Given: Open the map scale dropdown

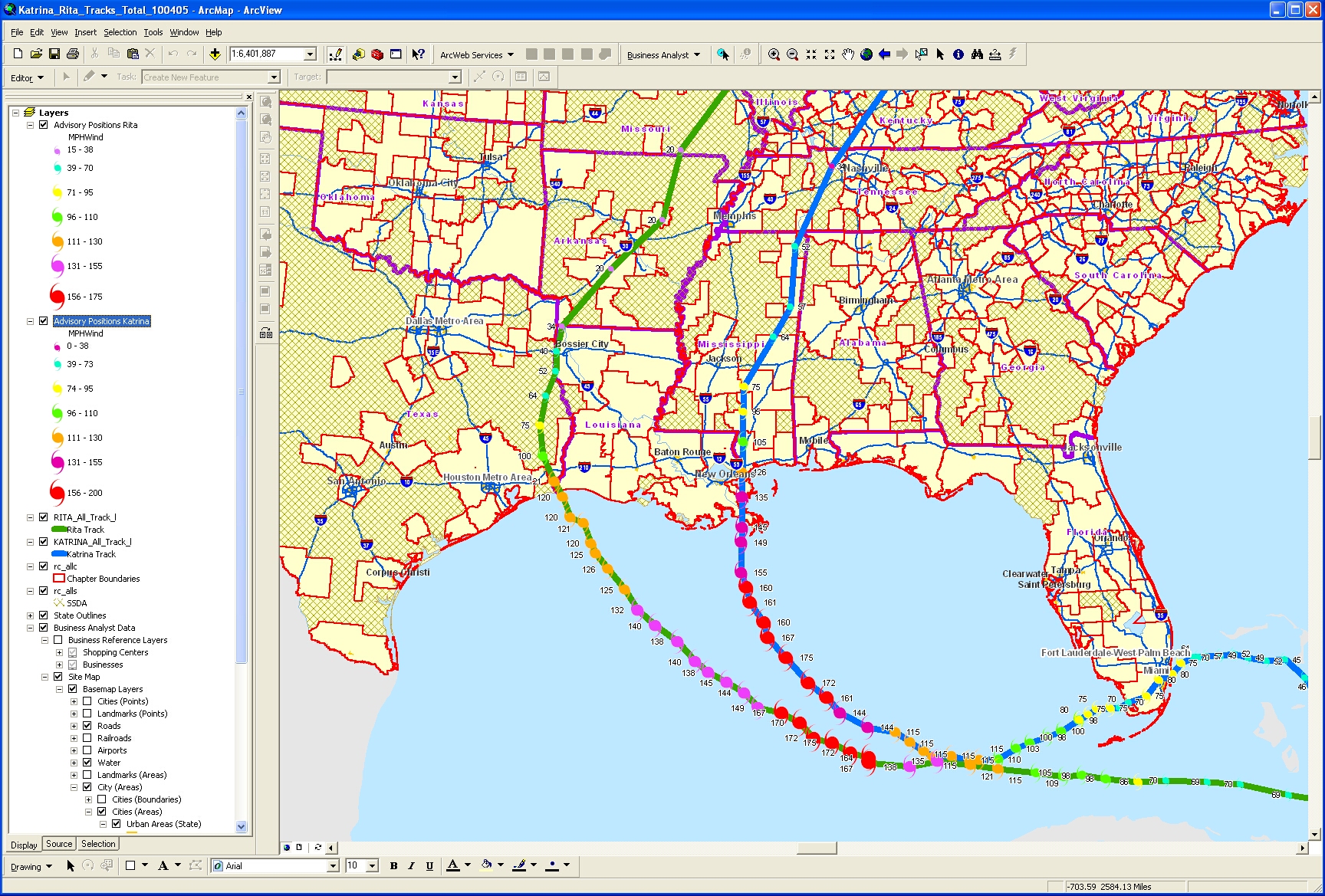Looking at the screenshot, I should click(x=311, y=54).
